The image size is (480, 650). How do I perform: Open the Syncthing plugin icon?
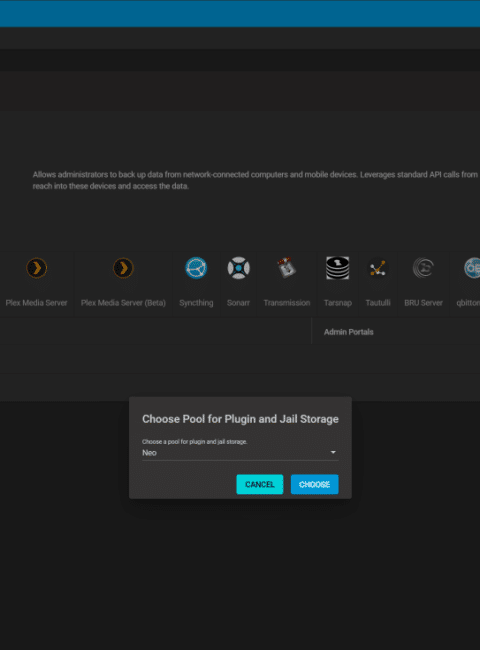tap(196, 268)
